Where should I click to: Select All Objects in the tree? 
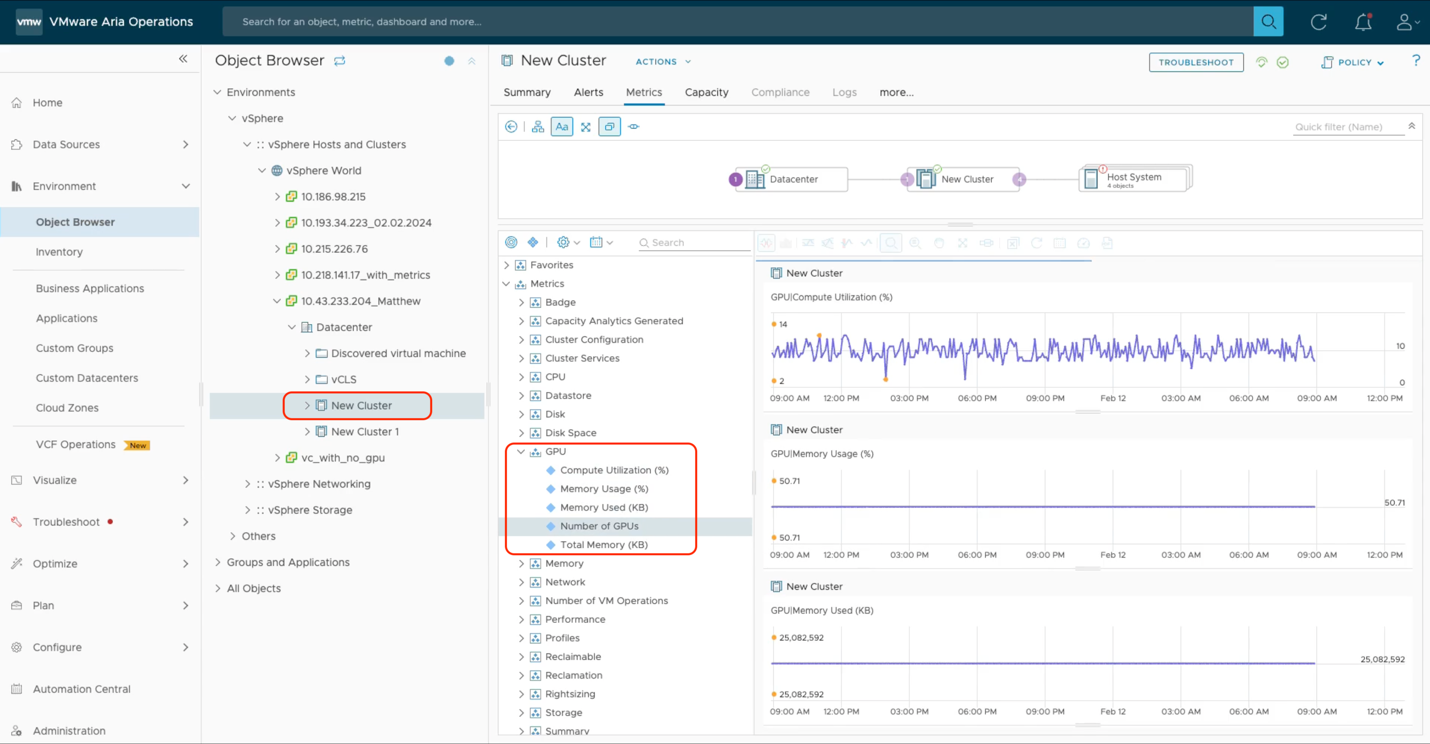point(253,588)
